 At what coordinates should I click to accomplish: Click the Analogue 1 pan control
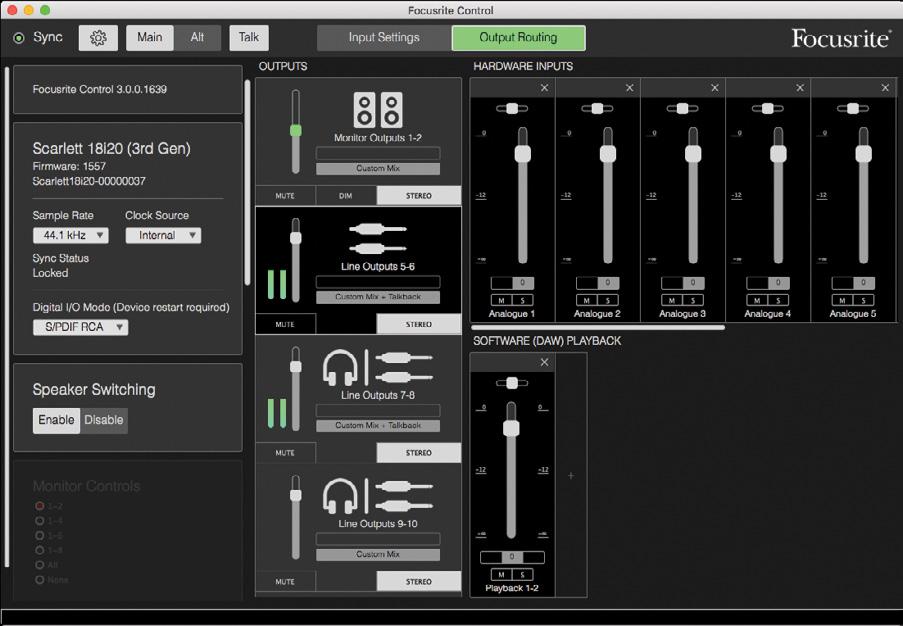coord(512,108)
